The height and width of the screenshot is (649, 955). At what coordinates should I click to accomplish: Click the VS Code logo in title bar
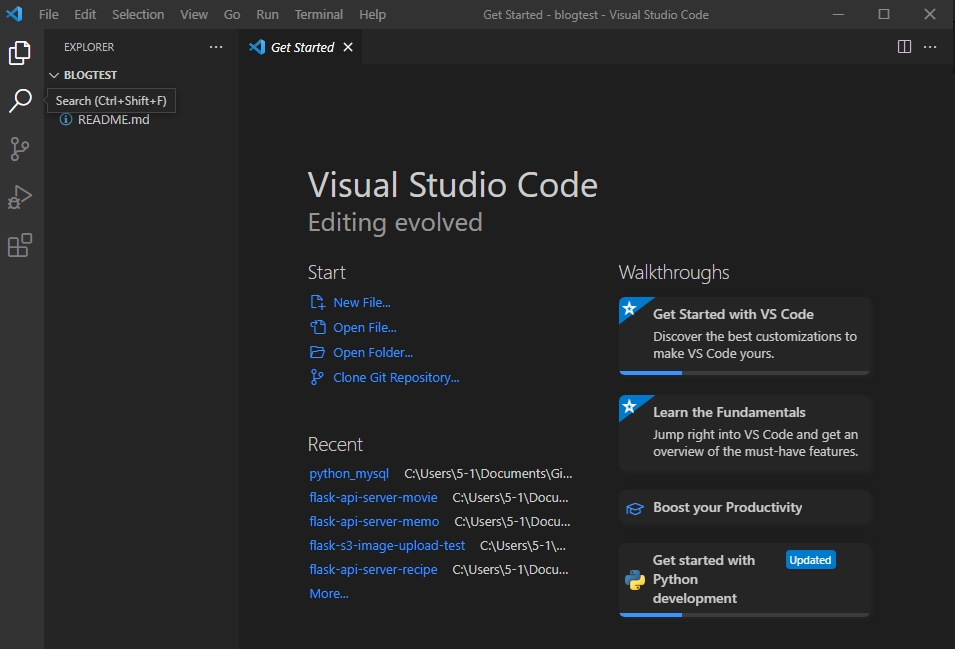(14, 14)
